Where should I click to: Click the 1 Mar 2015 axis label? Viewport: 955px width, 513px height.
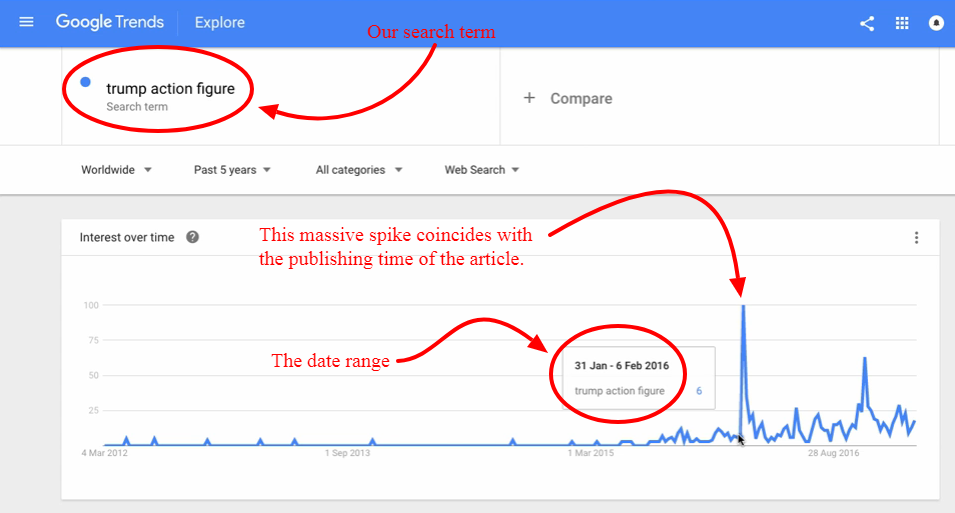[591, 453]
